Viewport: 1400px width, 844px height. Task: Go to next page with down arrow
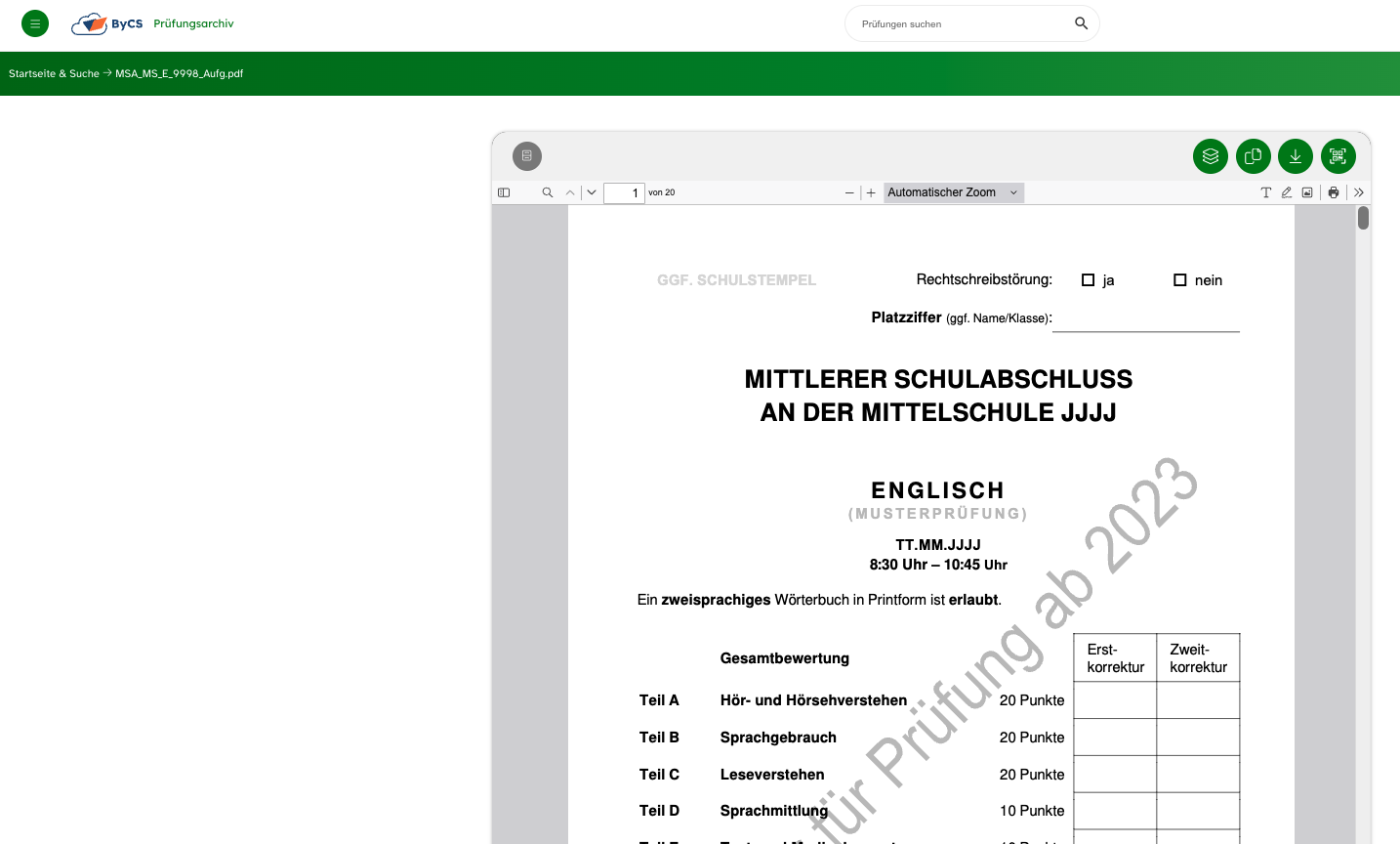(592, 192)
